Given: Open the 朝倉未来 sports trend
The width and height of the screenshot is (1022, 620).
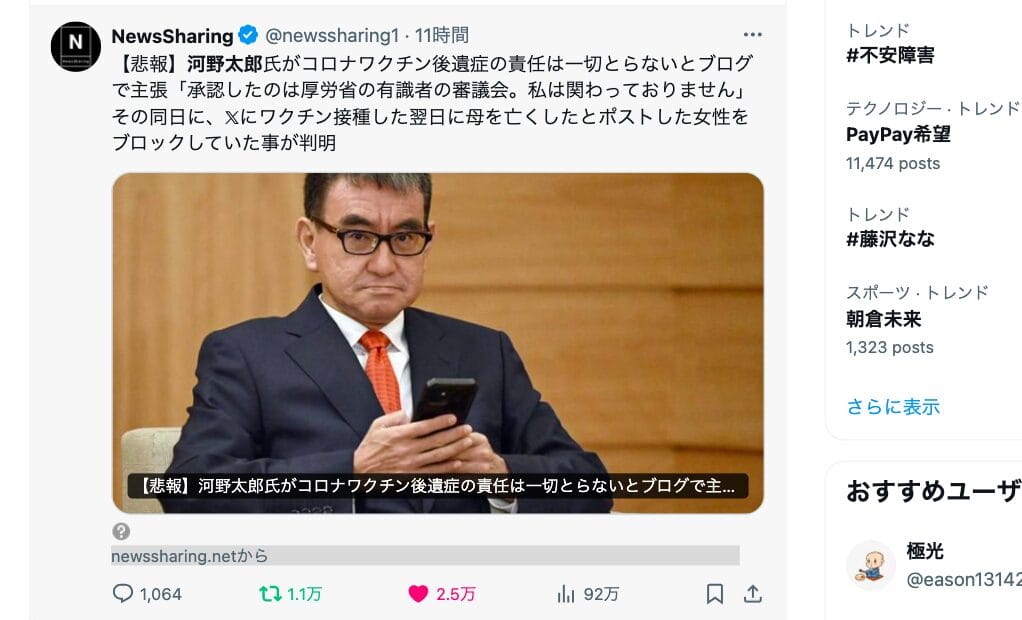Looking at the screenshot, I should (x=883, y=319).
